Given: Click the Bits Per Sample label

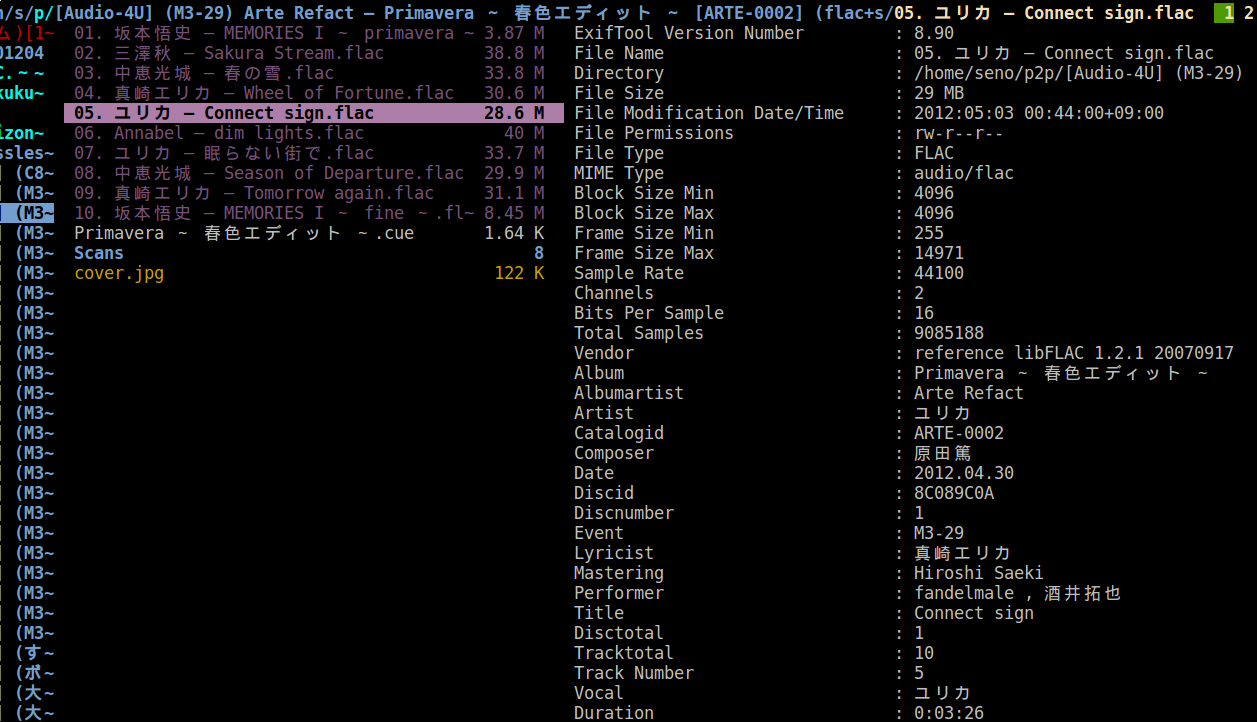Looking at the screenshot, I should click(649, 313).
